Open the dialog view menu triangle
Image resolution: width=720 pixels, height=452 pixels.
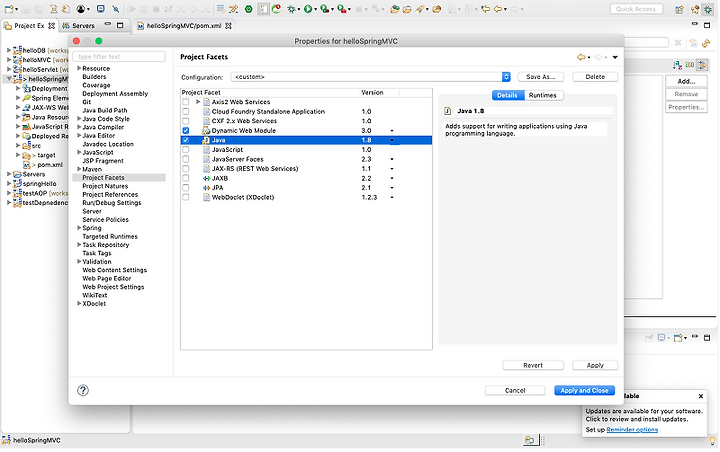coord(615,57)
